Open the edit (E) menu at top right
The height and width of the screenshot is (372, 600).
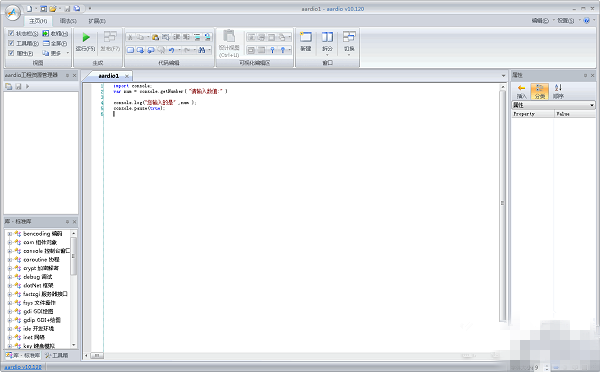(540, 21)
